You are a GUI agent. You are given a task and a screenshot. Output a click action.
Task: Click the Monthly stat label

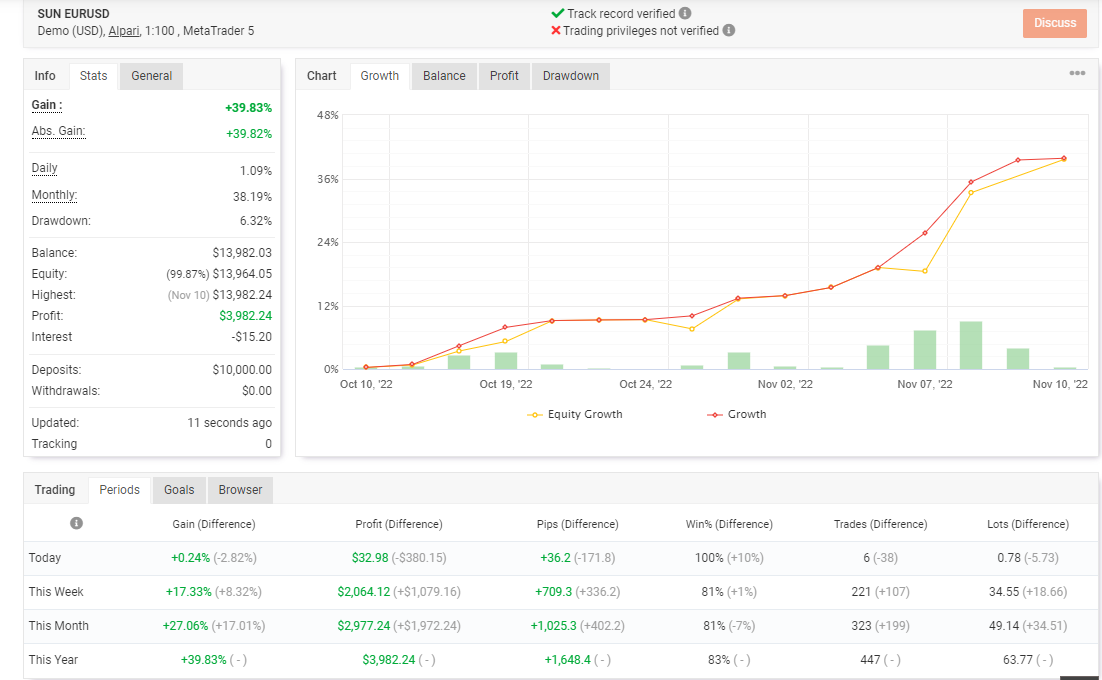(x=54, y=195)
